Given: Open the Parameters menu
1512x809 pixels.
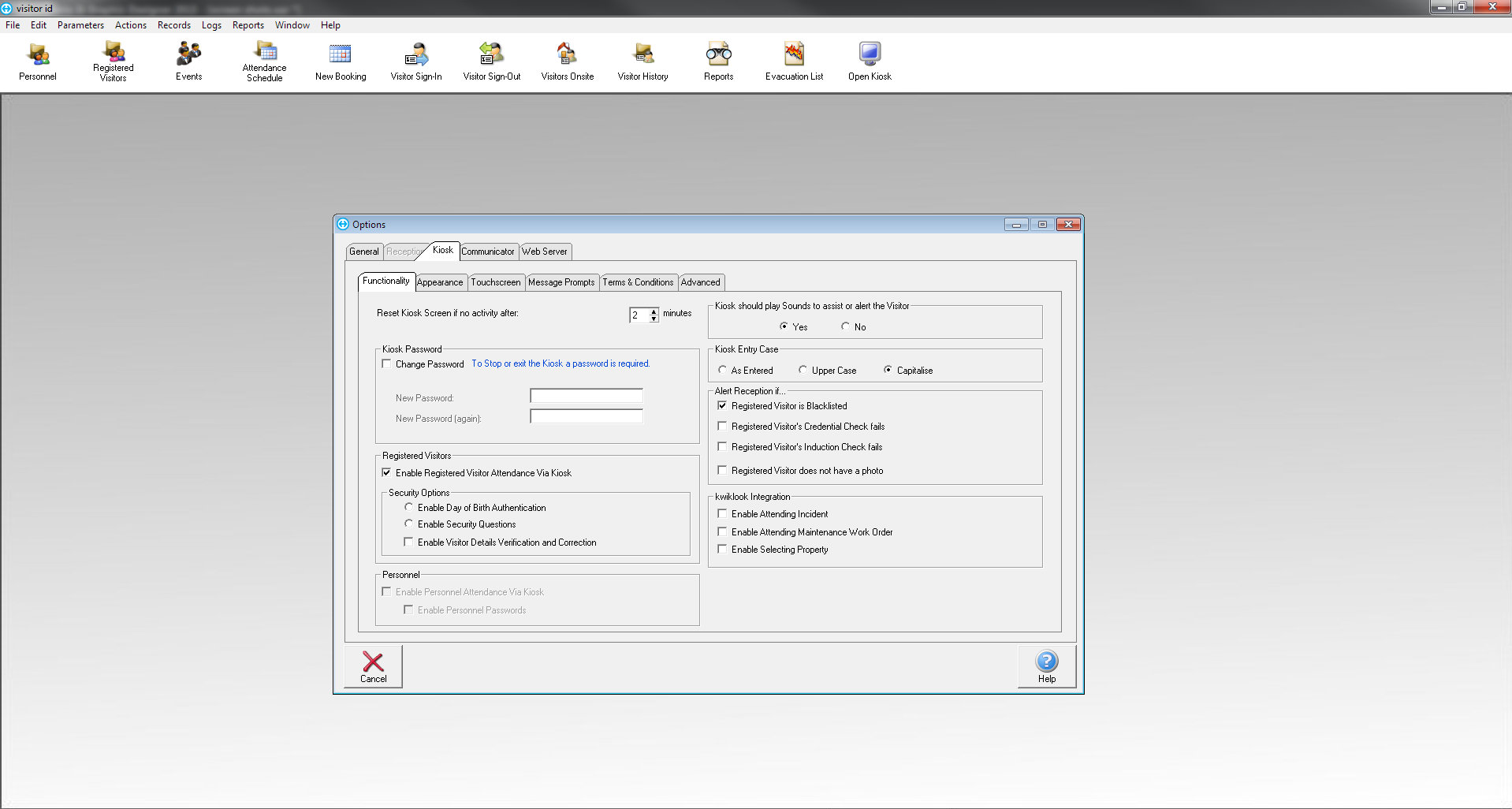Looking at the screenshot, I should (80, 25).
